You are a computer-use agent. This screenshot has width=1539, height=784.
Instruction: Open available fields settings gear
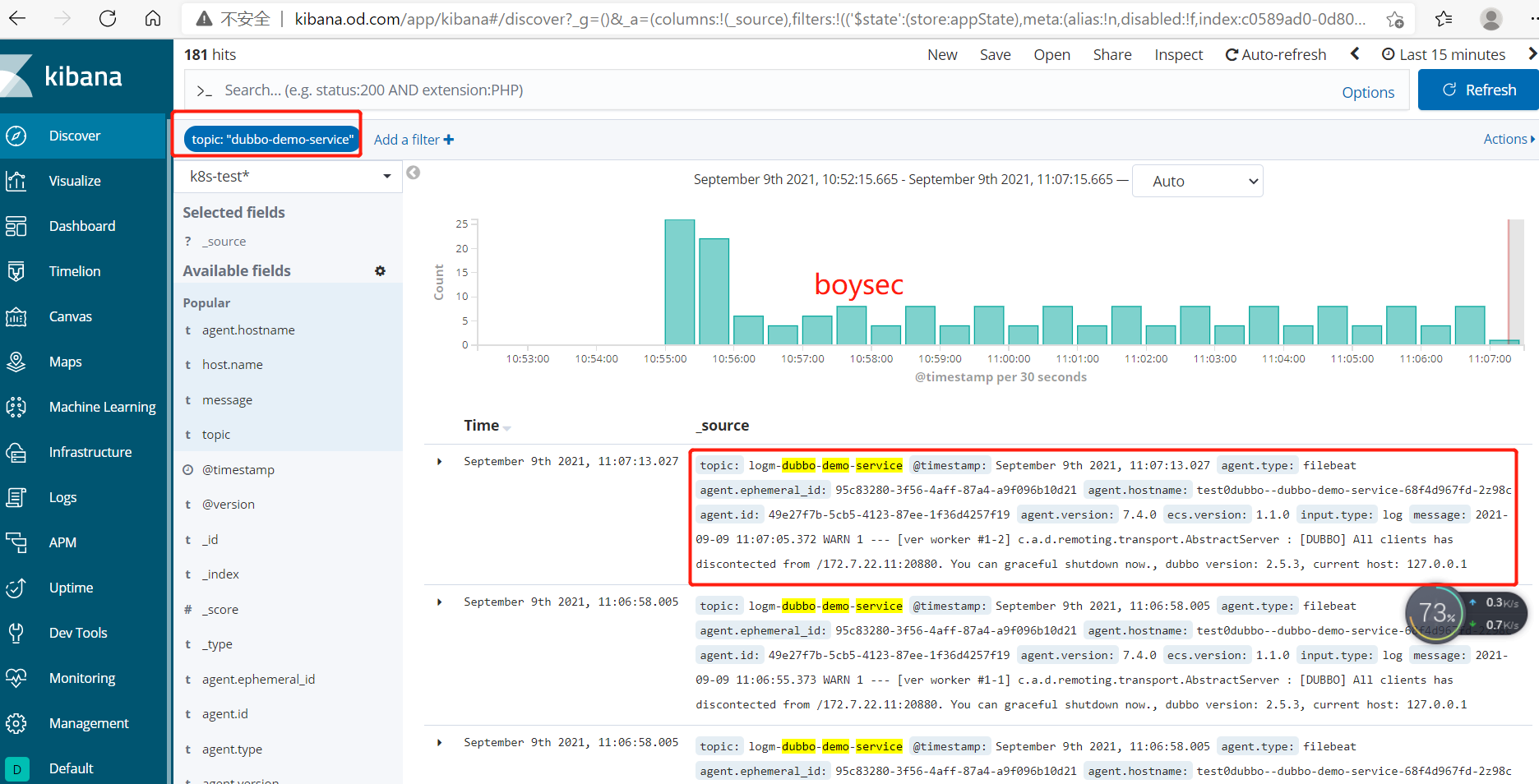pyautogui.click(x=380, y=270)
